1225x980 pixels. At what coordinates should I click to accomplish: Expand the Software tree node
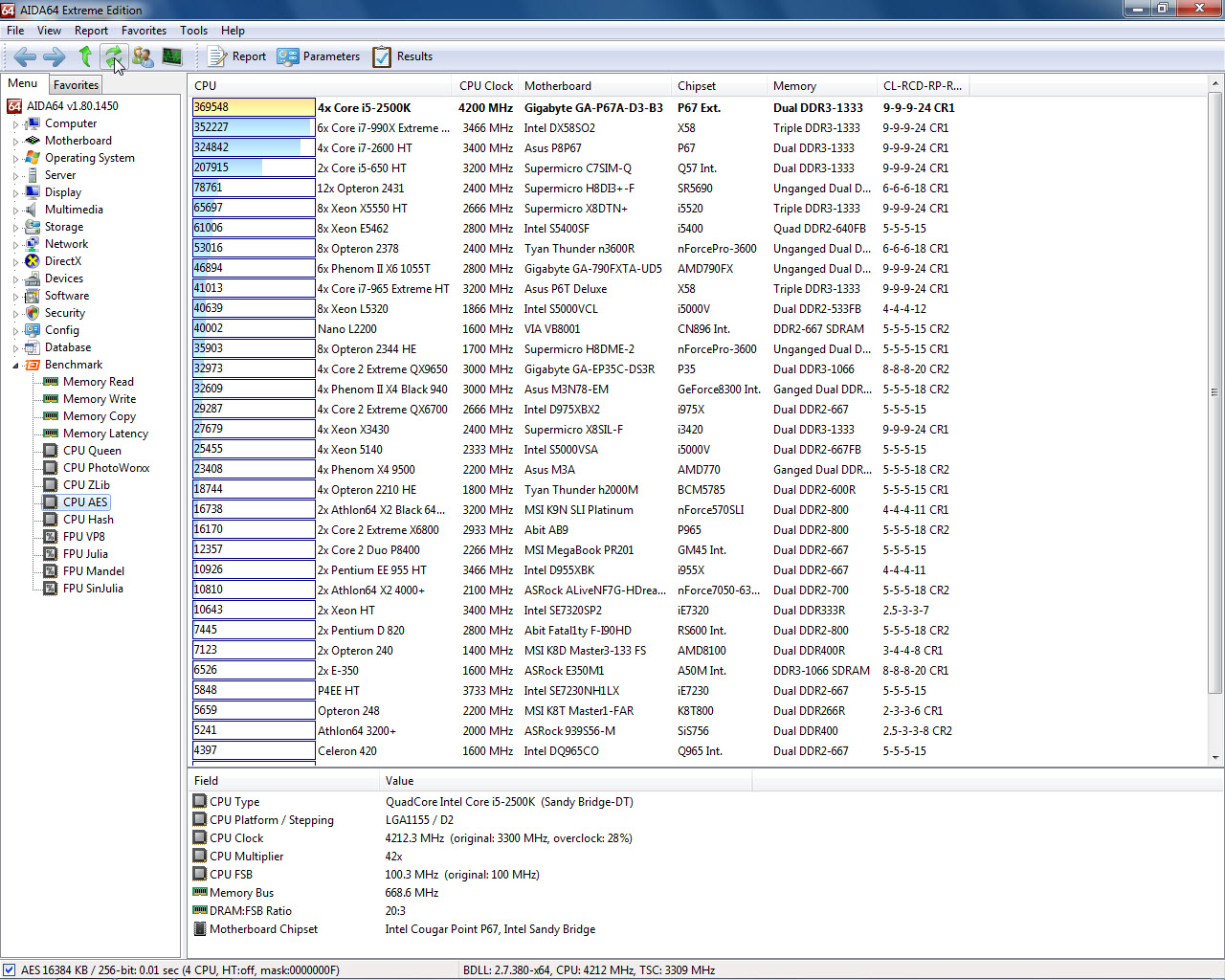15,297
